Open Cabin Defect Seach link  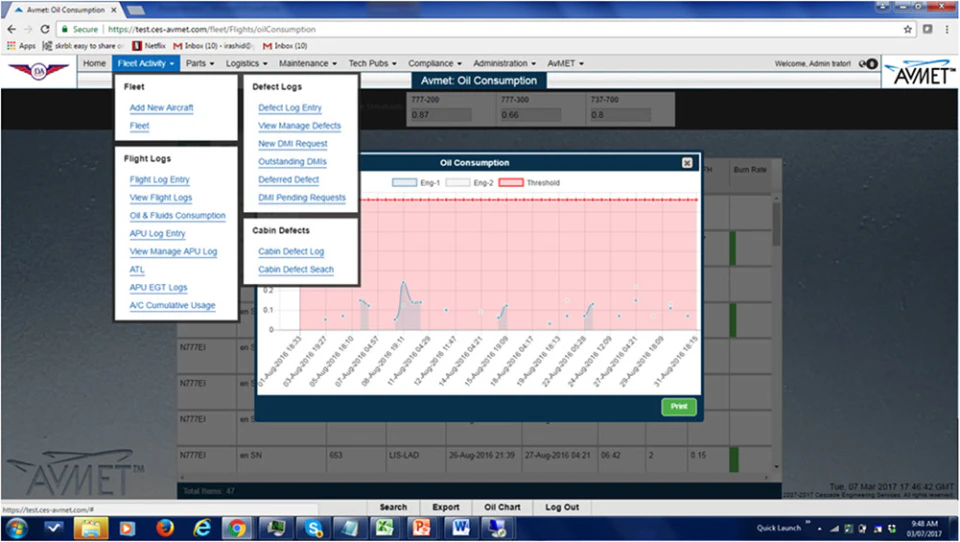(x=296, y=269)
